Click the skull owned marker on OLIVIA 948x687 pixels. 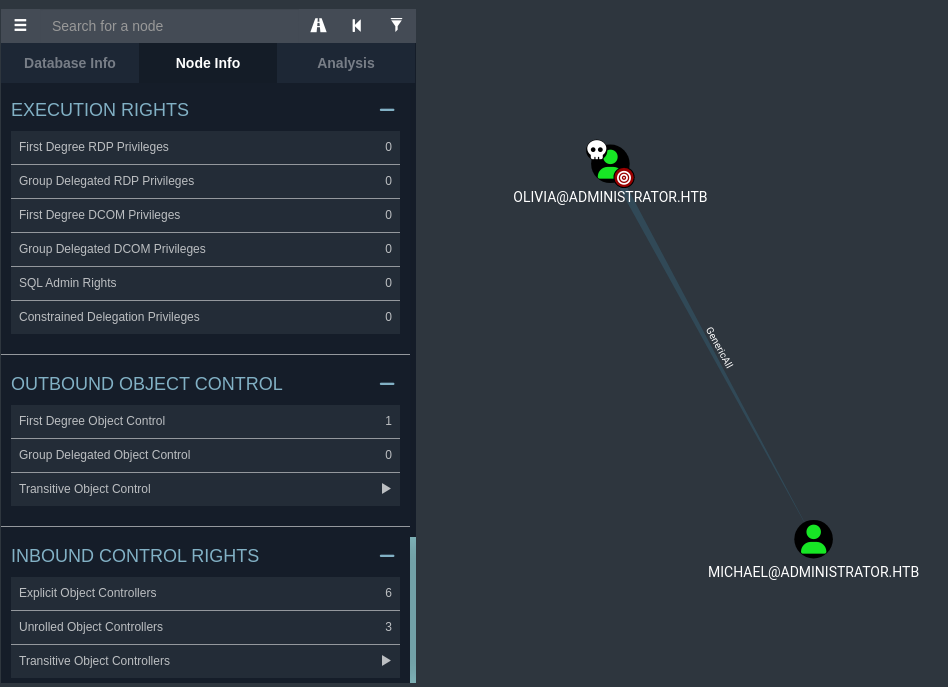(597, 151)
